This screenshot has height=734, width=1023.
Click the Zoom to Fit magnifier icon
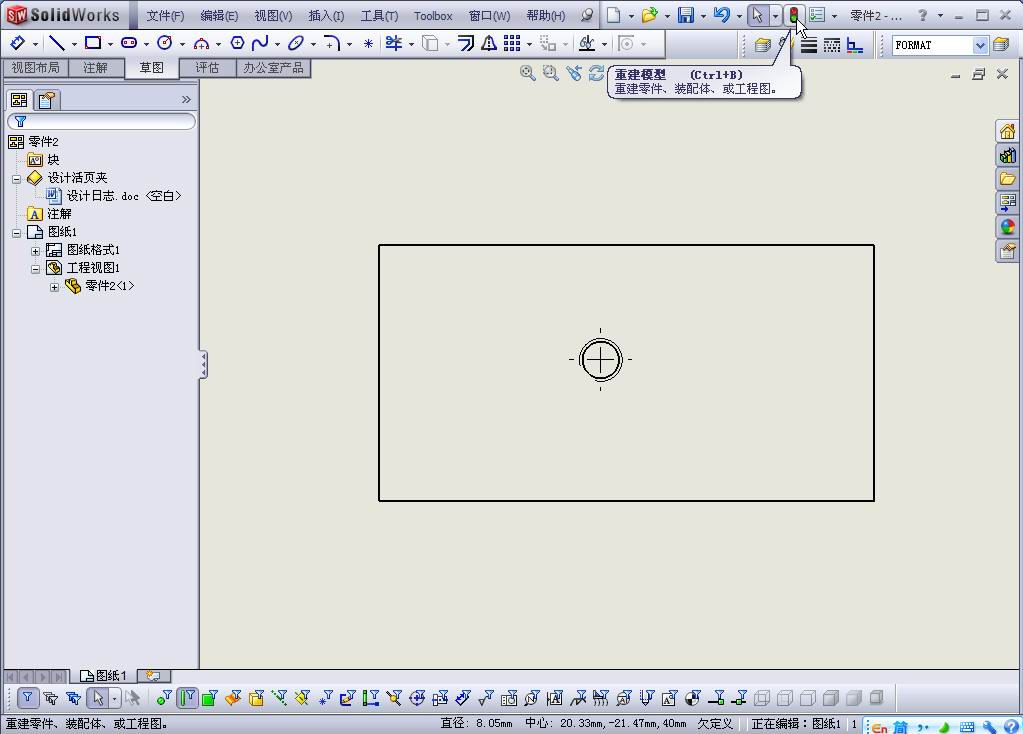528,73
